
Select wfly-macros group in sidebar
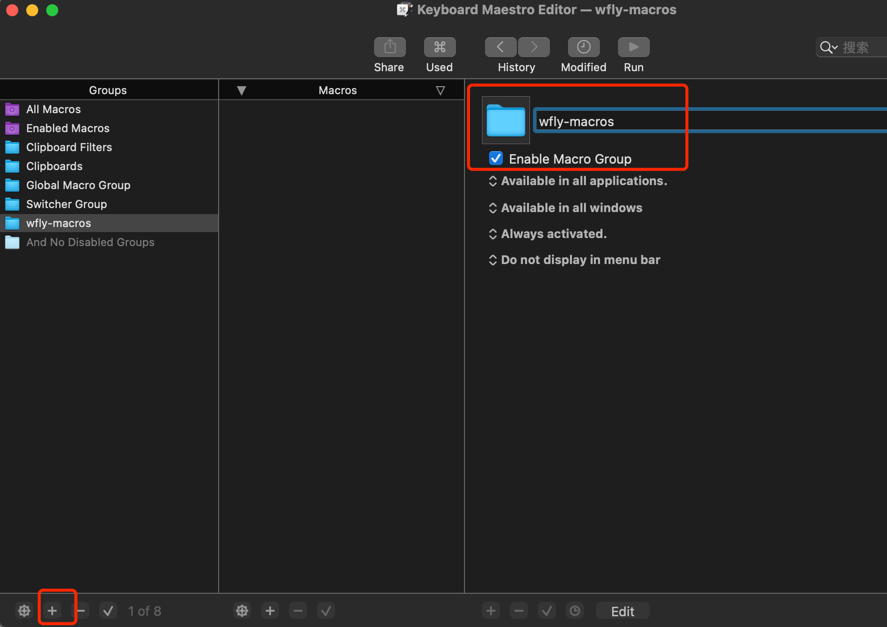109,223
